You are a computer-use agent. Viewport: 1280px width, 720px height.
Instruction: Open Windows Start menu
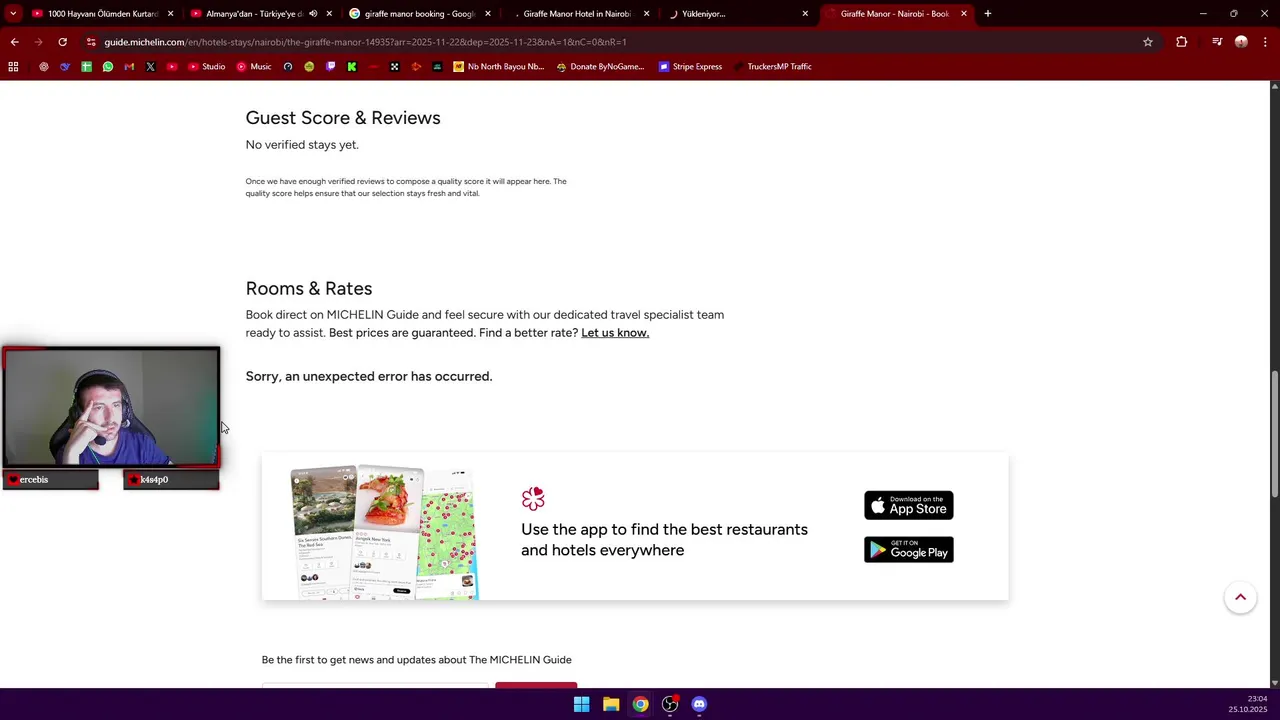(x=581, y=704)
